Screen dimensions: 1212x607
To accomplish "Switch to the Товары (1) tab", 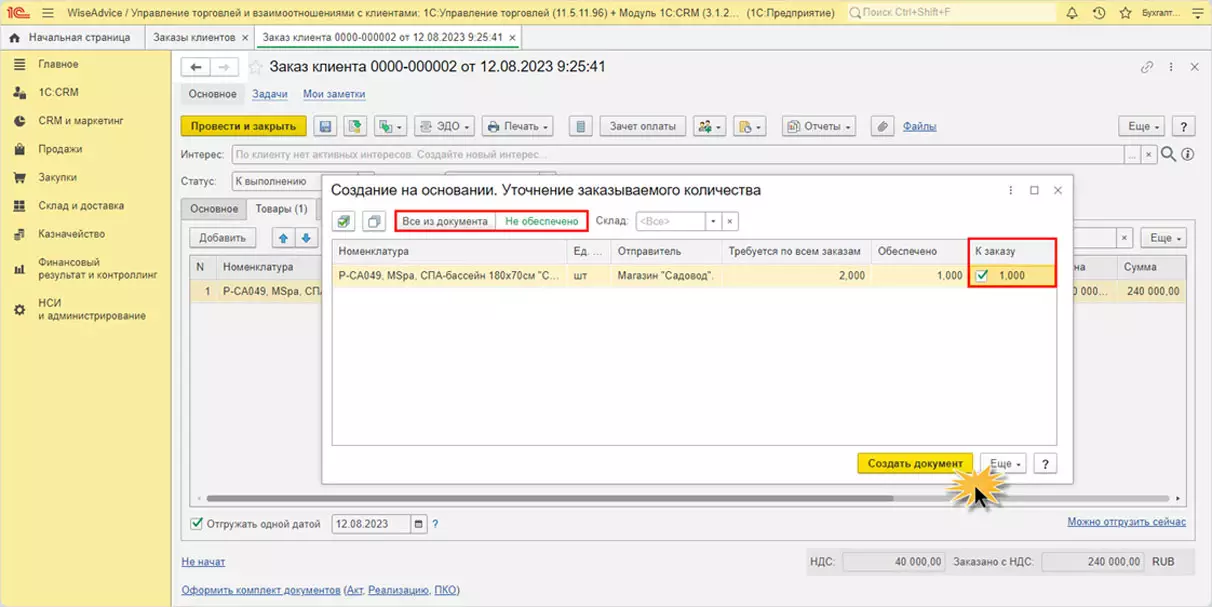I will (281, 209).
